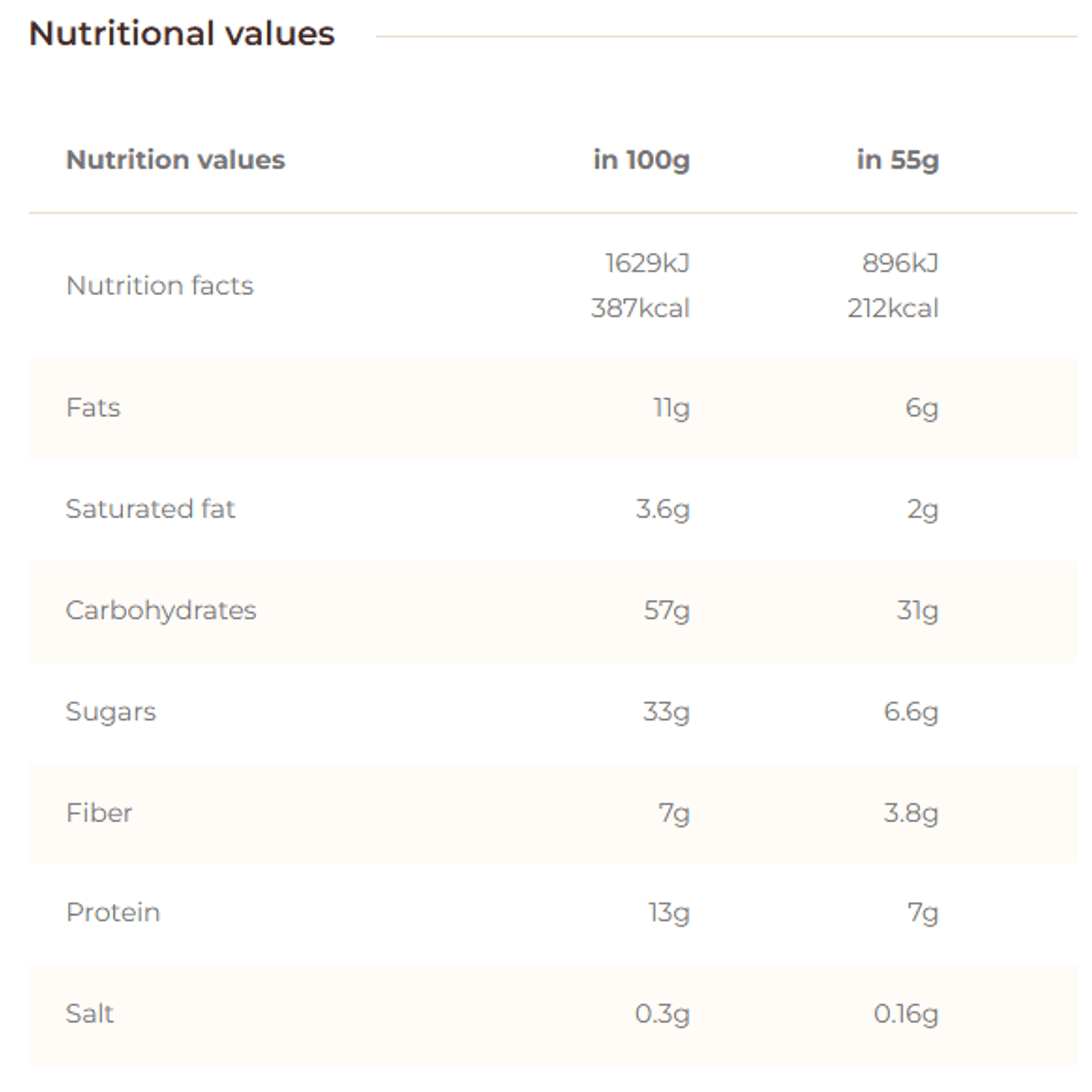Click the 6.6g sugars value
Screen dimensions: 1092x1092
(911, 712)
